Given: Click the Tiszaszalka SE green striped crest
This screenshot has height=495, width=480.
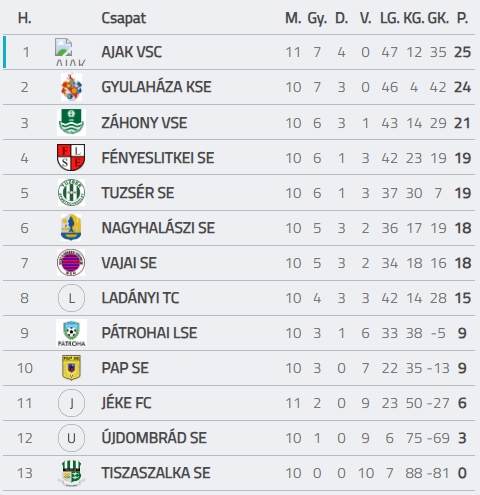Looking at the screenshot, I should coord(71,473).
